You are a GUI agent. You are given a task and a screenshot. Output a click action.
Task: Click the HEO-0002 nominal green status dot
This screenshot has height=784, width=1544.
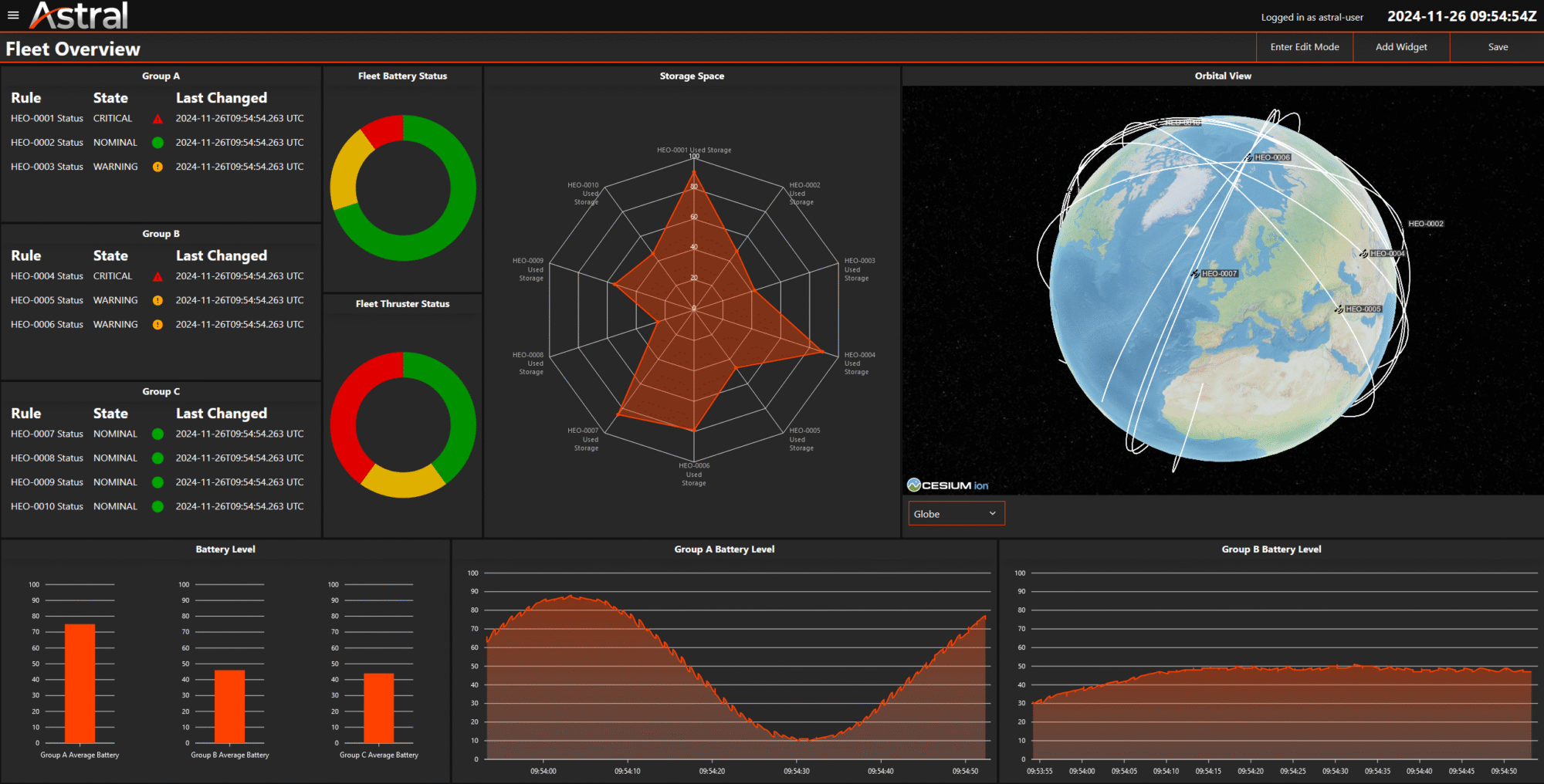(157, 143)
